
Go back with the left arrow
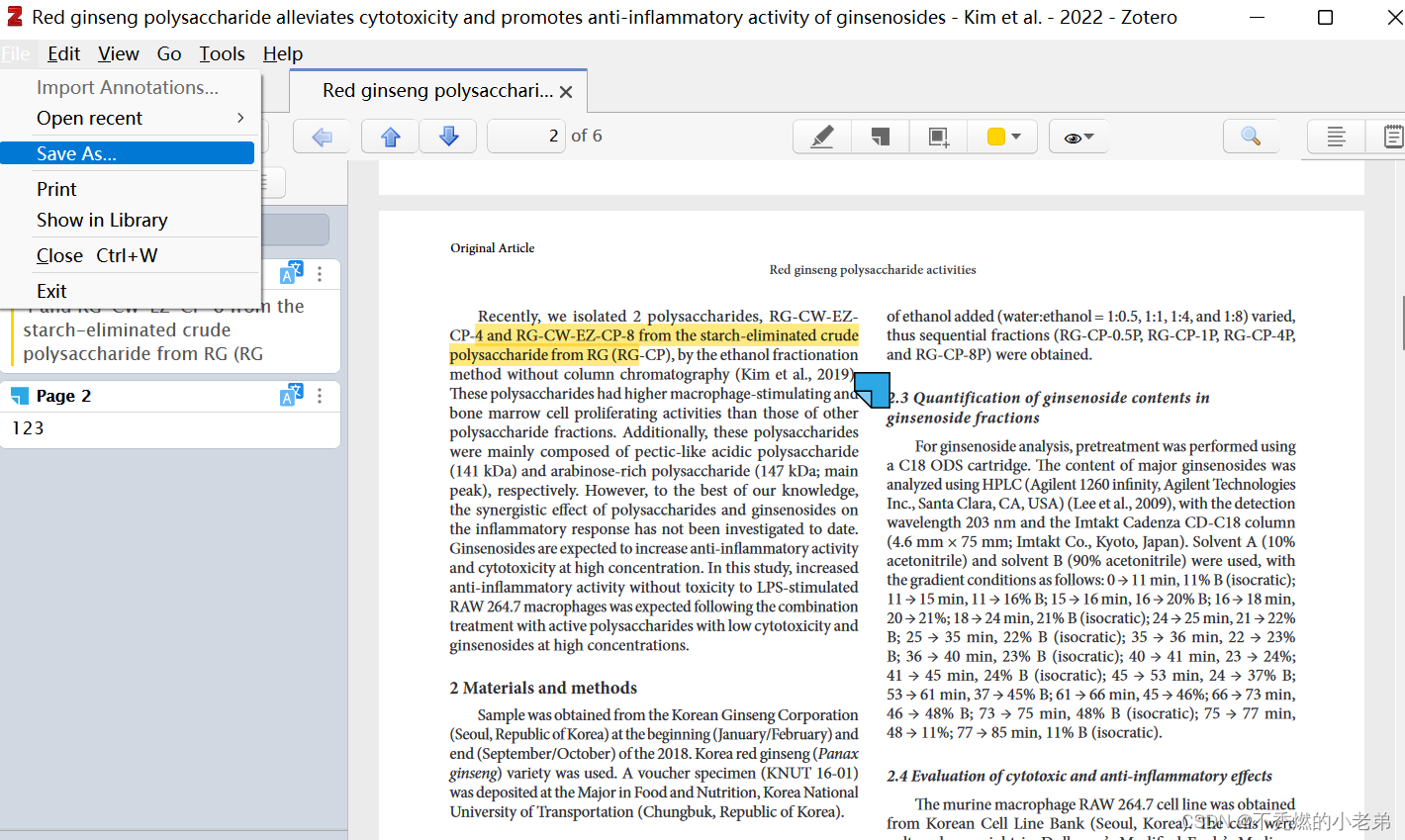pyautogui.click(x=322, y=137)
